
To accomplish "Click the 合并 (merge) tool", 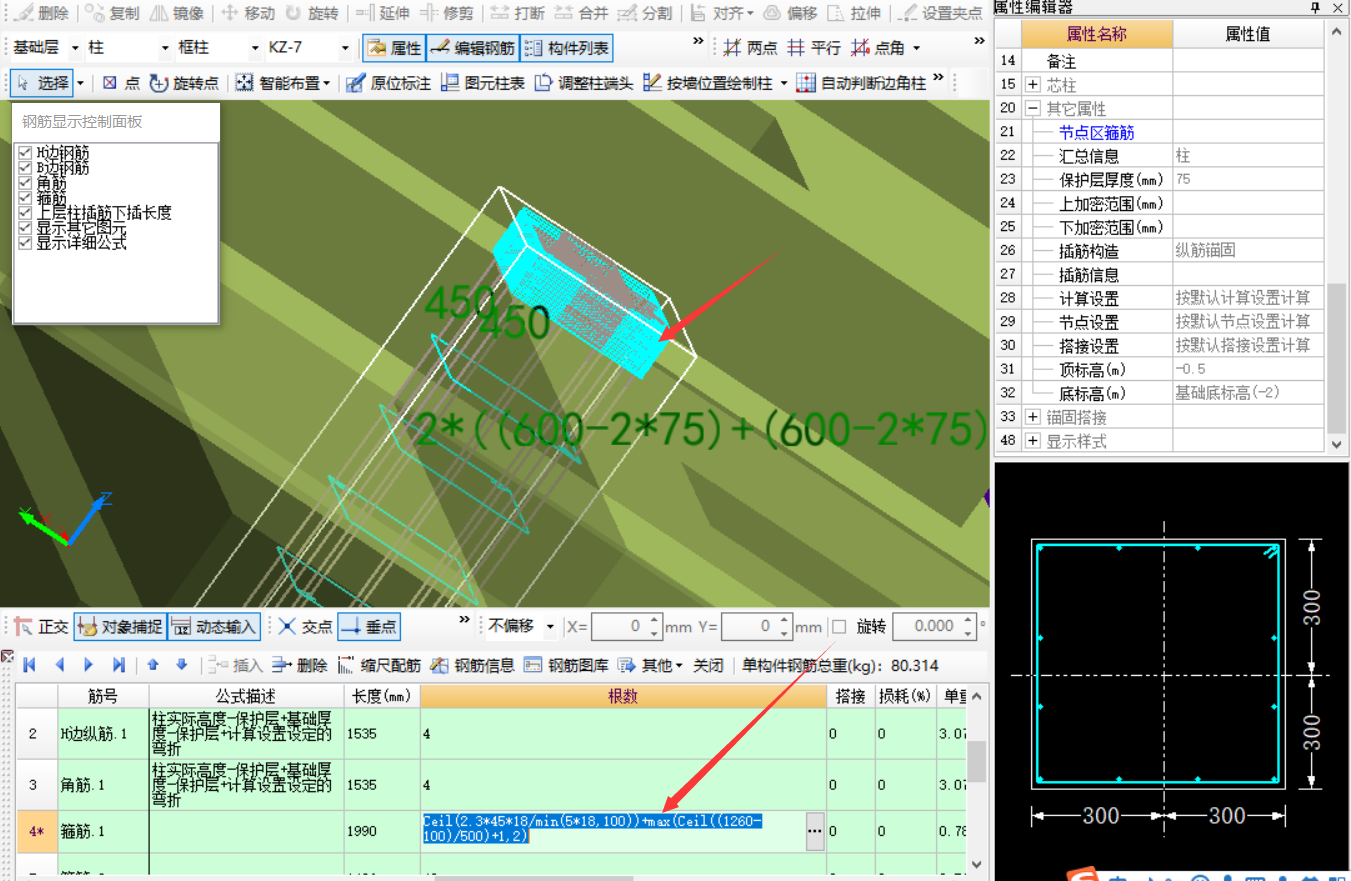I will pyautogui.click(x=581, y=13).
